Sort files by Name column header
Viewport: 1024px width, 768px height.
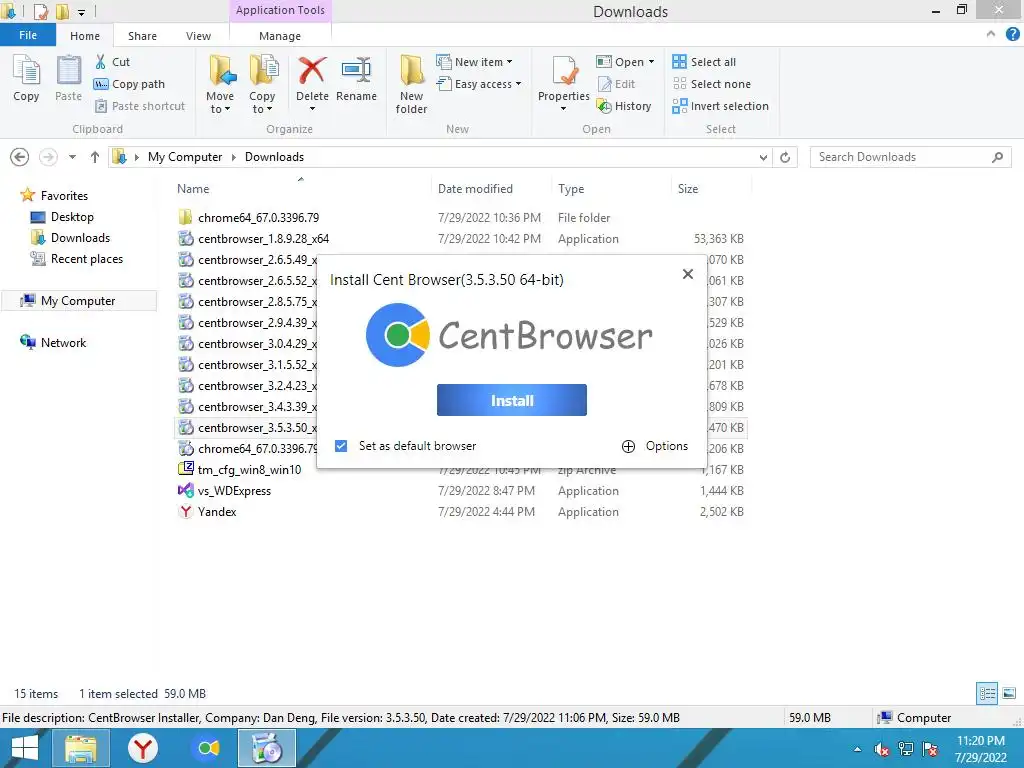(300, 189)
